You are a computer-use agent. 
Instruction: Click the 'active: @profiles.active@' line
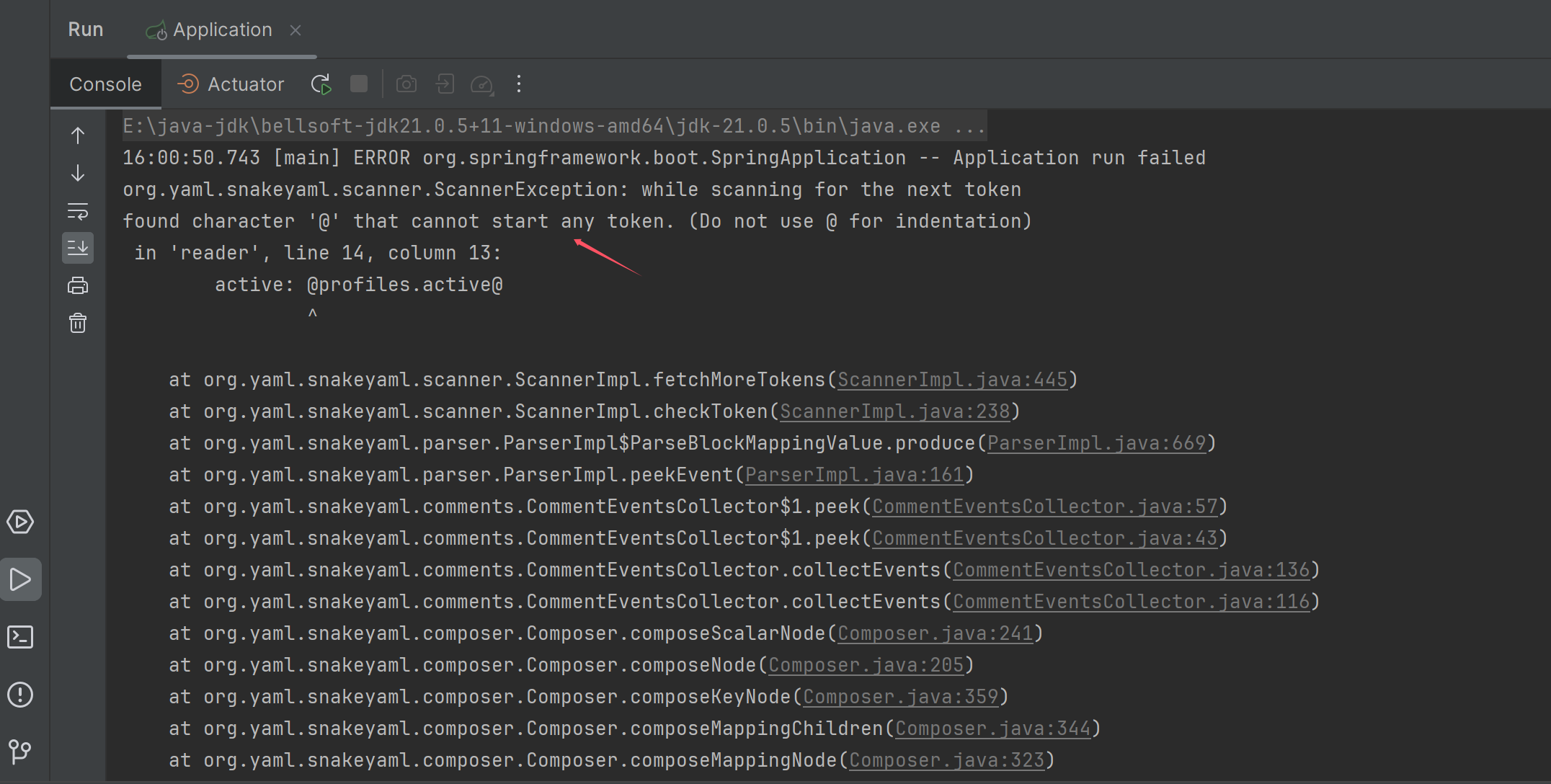point(358,285)
